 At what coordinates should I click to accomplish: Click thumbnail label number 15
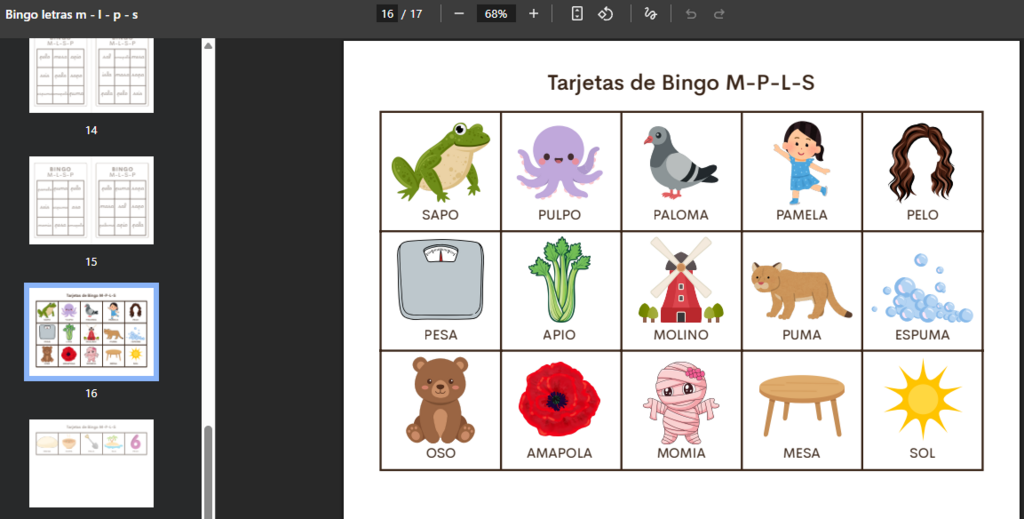(x=91, y=262)
